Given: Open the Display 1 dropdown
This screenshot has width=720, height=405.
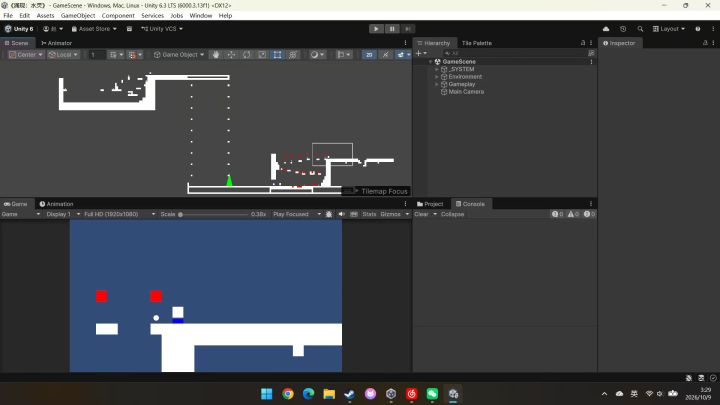Looking at the screenshot, I should pos(63,214).
